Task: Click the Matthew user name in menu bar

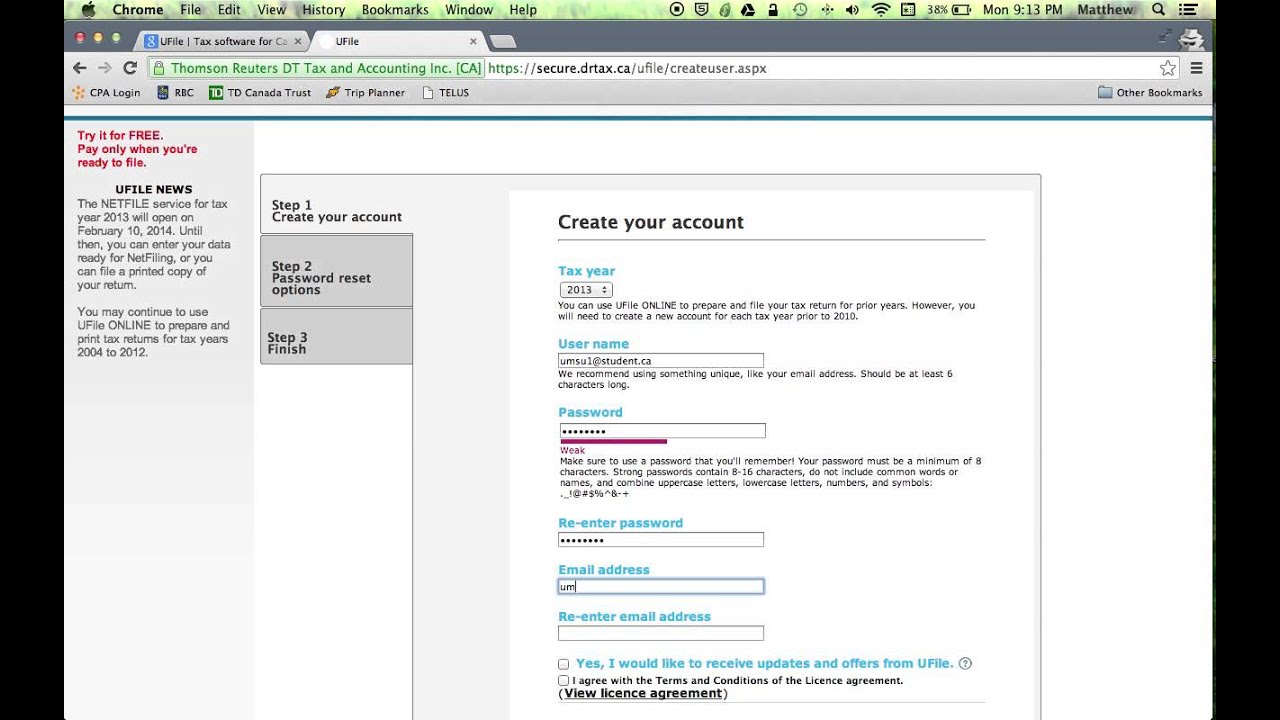Action: (1106, 10)
